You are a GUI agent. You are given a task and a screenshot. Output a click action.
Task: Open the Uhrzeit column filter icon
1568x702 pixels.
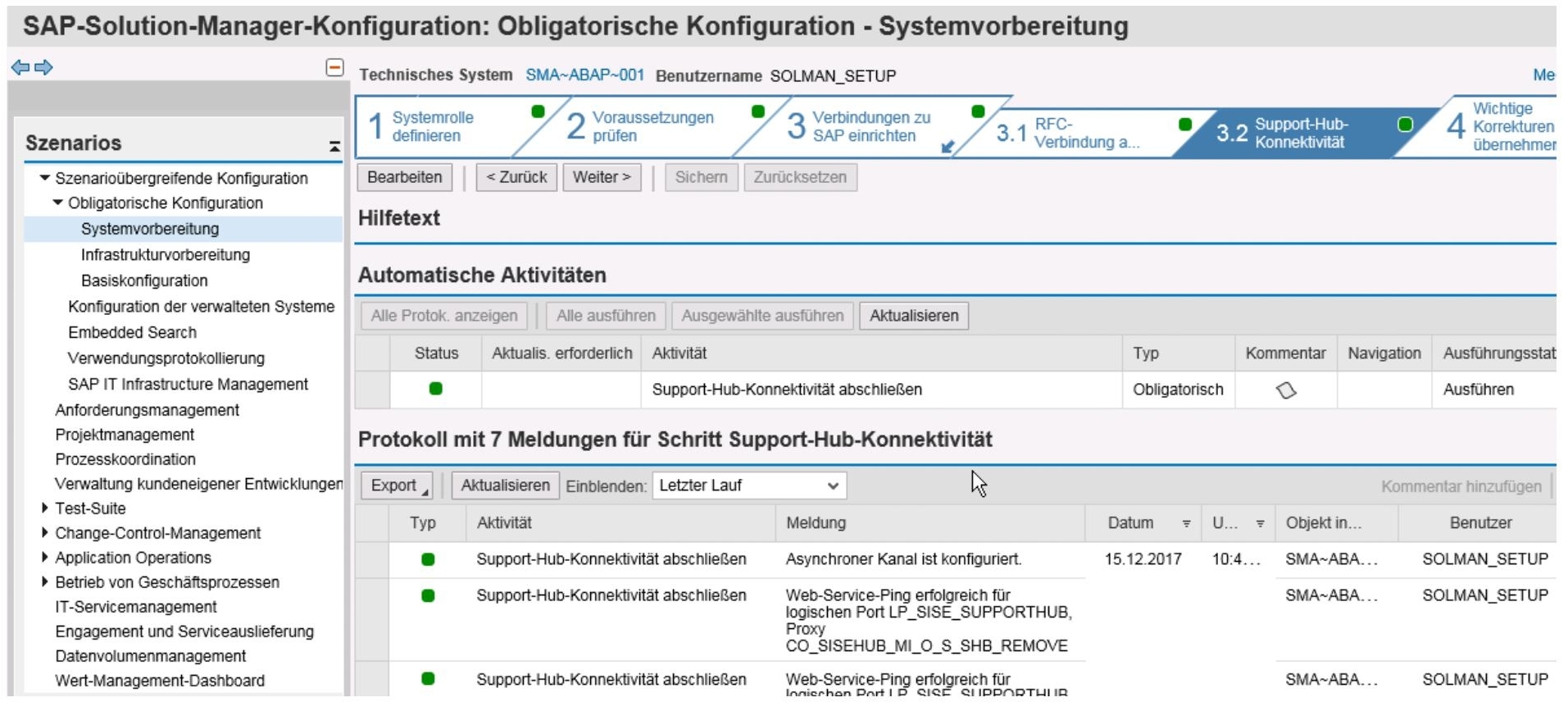tap(1260, 524)
